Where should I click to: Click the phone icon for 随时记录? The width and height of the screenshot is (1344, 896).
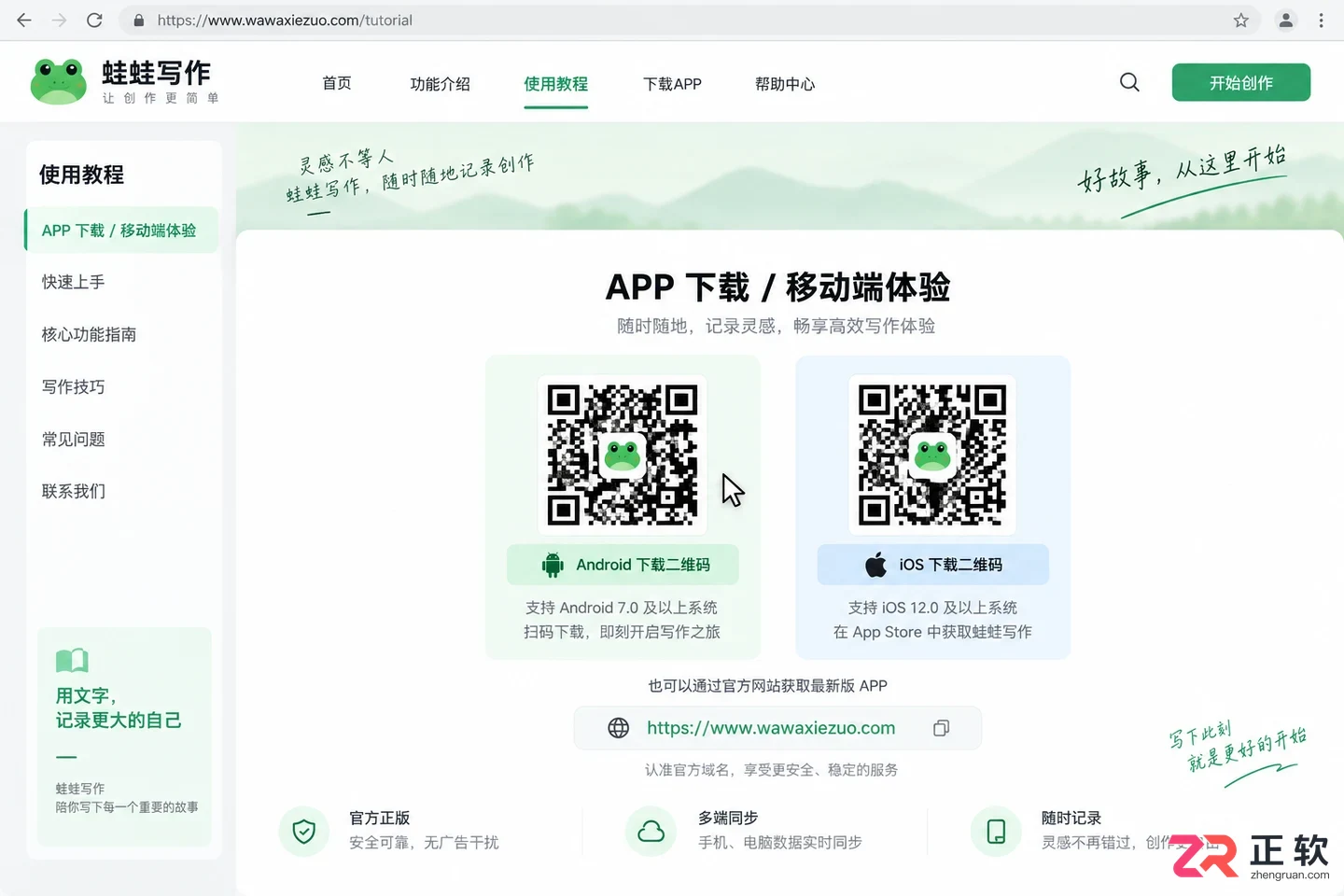coord(996,831)
